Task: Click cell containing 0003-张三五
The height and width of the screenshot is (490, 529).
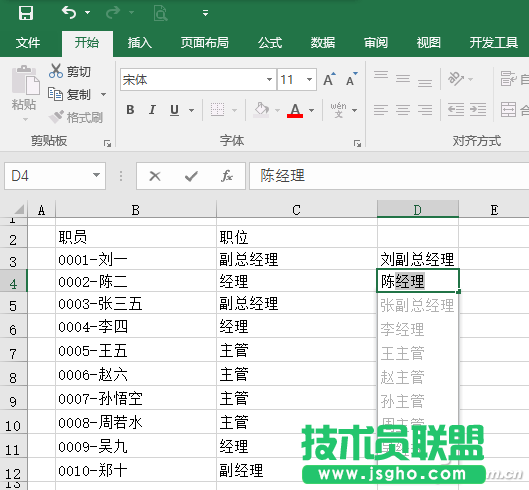Action: (136, 303)
